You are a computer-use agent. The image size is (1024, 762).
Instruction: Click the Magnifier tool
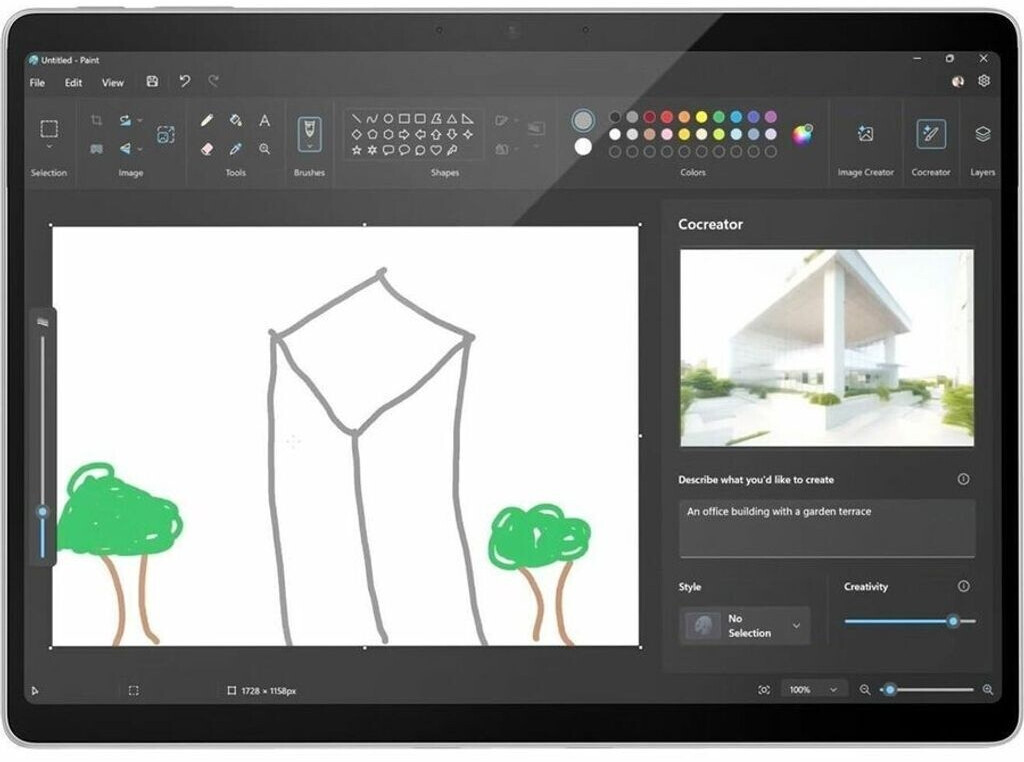point(264,148)
